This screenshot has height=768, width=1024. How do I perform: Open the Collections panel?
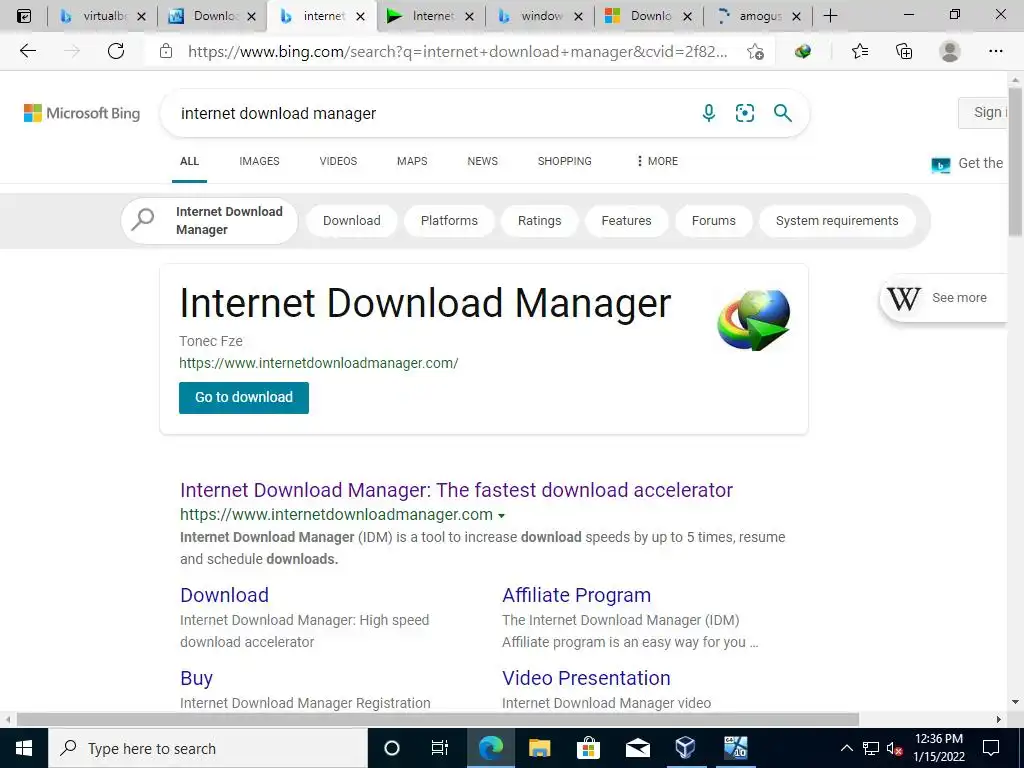click(904, 51)
